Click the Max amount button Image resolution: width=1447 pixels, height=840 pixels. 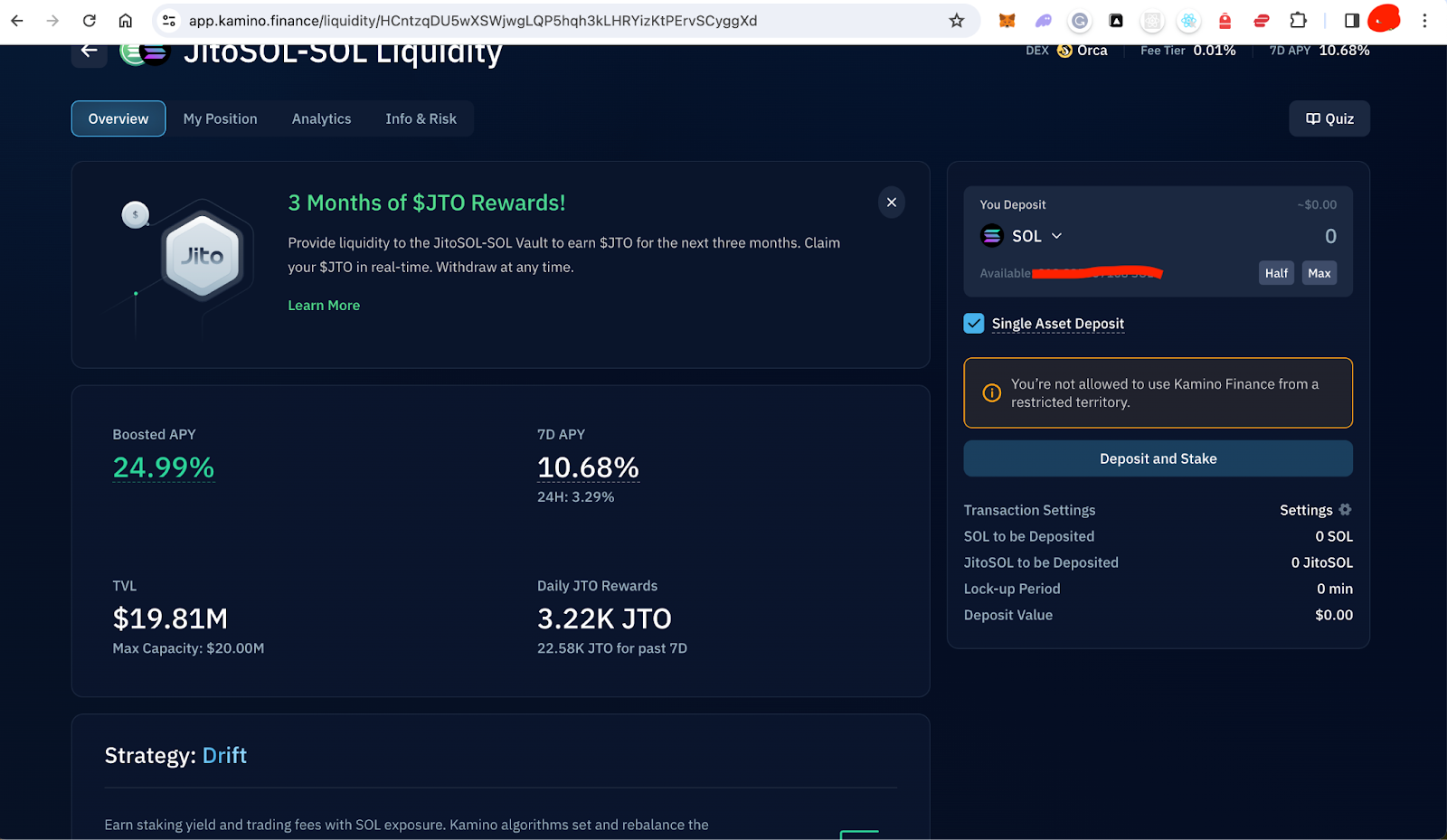coord(1319,273)
